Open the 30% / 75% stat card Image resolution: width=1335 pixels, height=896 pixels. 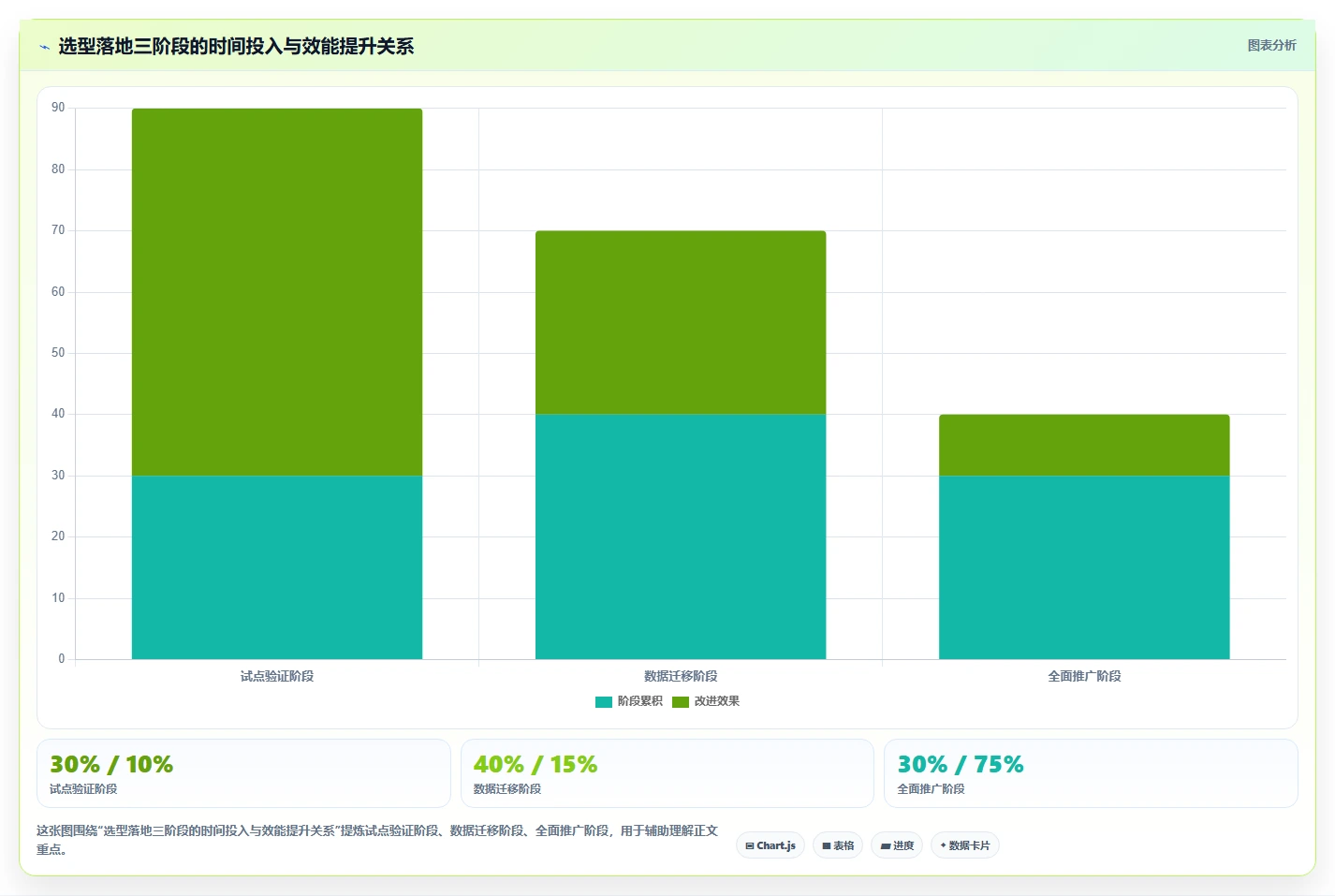pos(1091,773)
